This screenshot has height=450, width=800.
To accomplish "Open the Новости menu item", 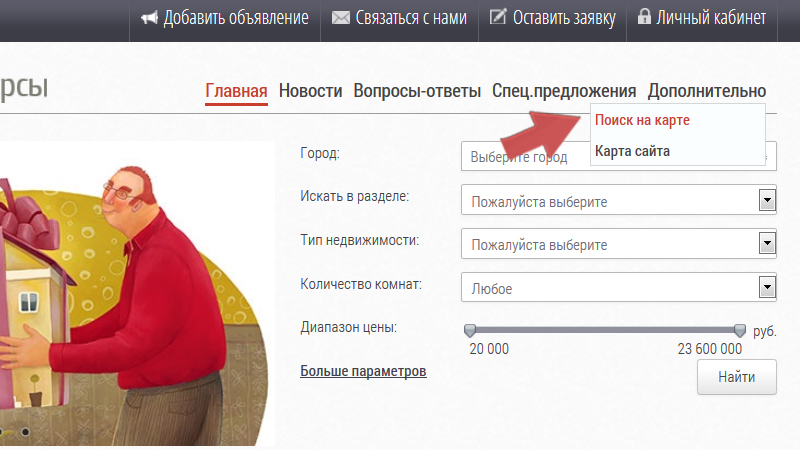I will [310, 91].
